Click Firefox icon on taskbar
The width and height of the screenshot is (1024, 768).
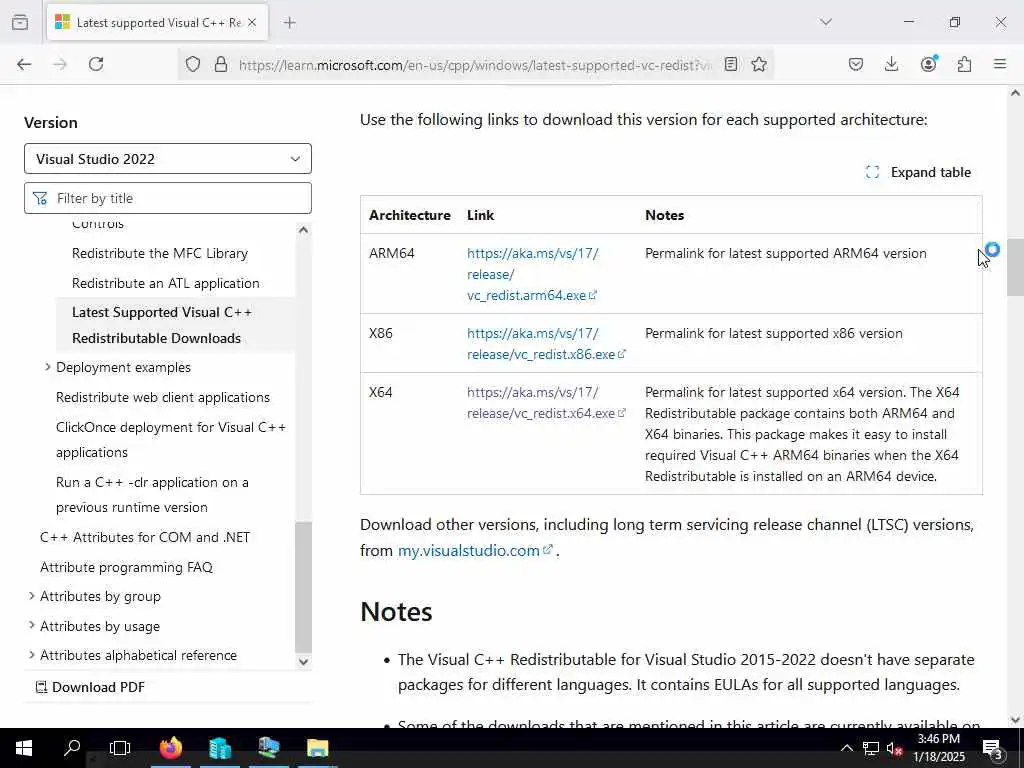tap(170, 748)
